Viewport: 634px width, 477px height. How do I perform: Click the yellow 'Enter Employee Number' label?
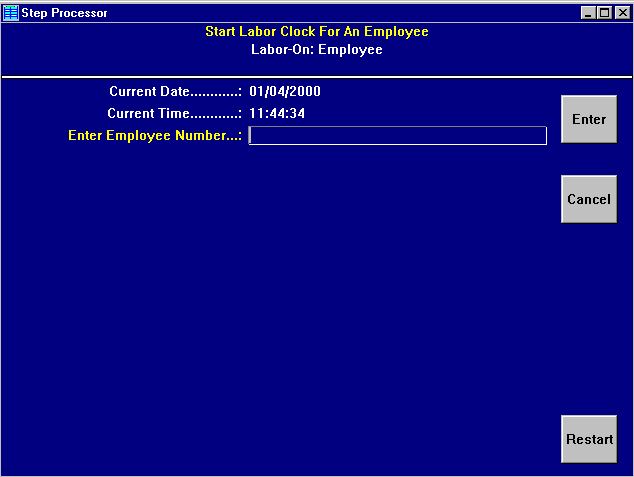coord(155,136)
